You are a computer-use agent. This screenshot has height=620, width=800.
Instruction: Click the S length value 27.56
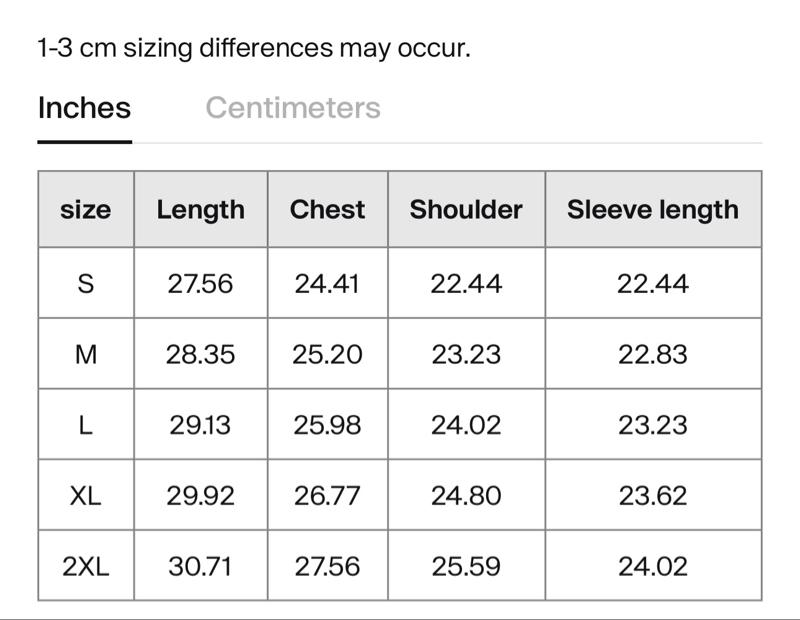tap(200, 284)
